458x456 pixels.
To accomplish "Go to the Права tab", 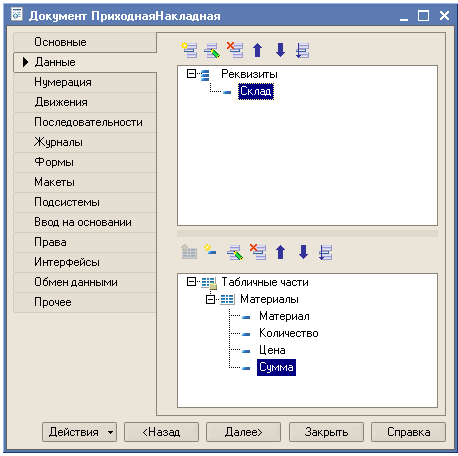I will coord(85,242).
